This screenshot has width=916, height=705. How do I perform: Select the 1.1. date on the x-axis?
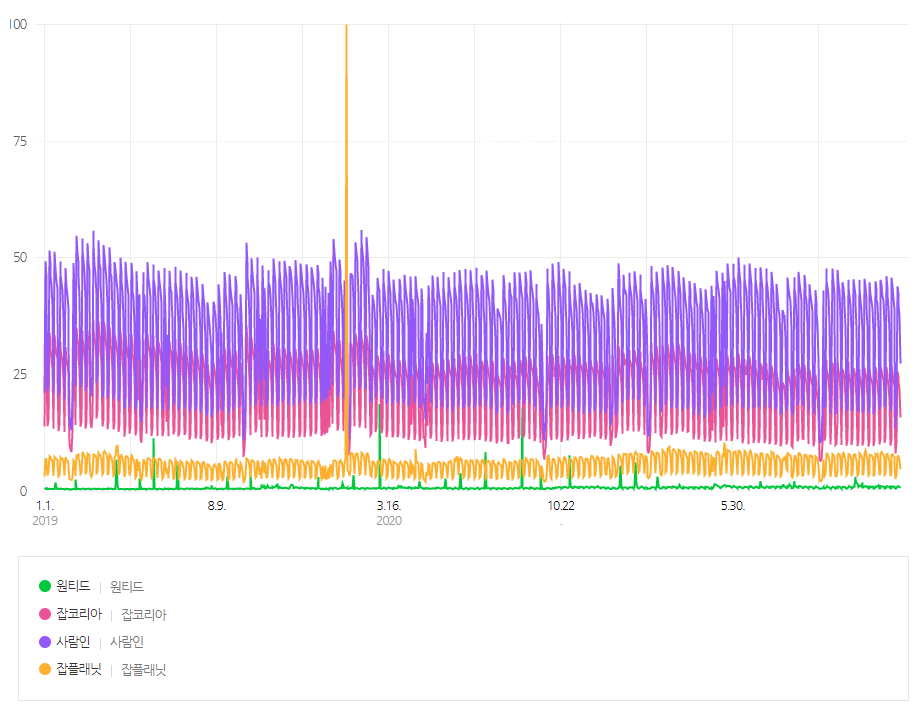point(45,506)
